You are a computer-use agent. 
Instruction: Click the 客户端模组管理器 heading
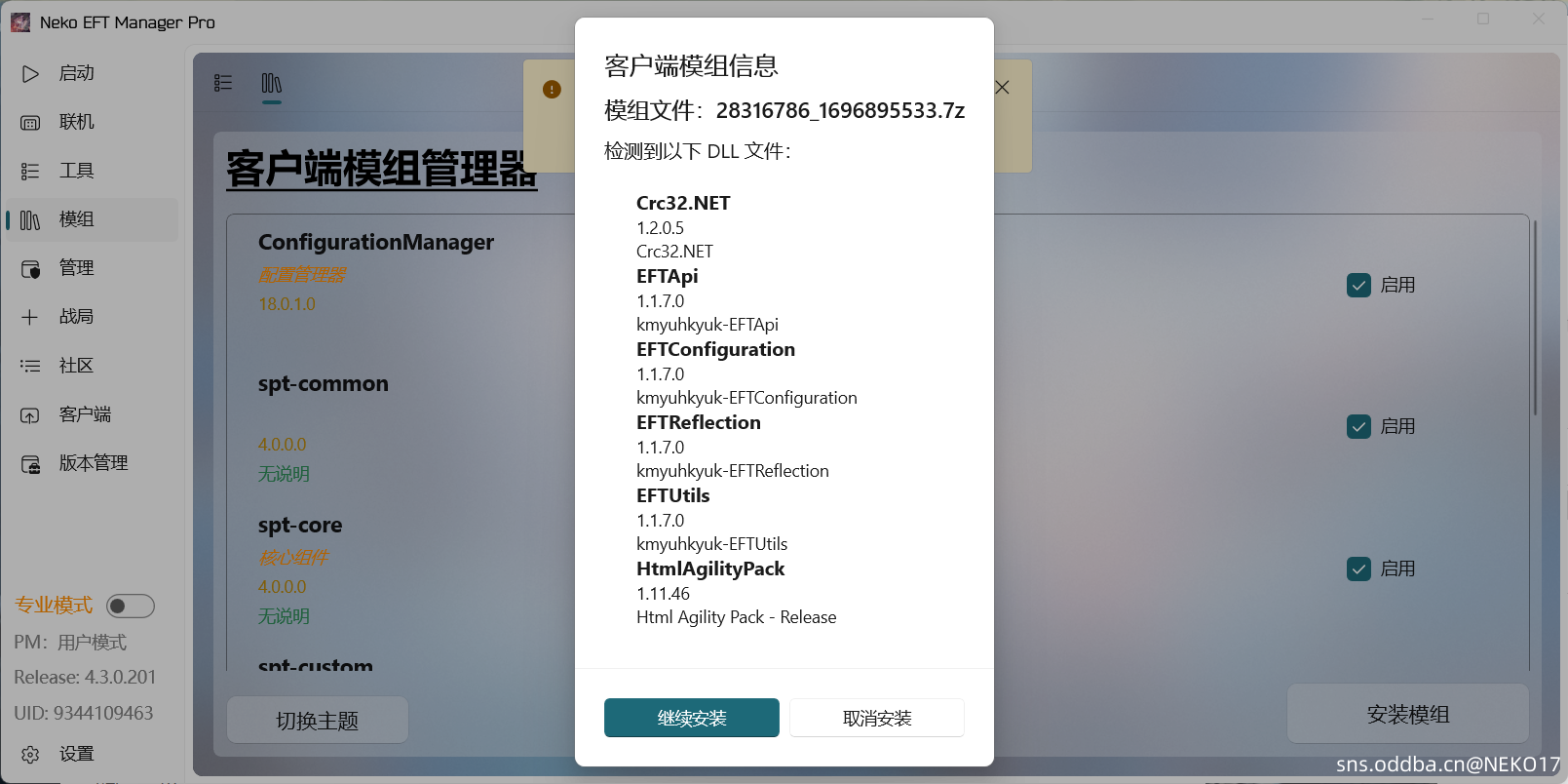[x=382, y=169]
